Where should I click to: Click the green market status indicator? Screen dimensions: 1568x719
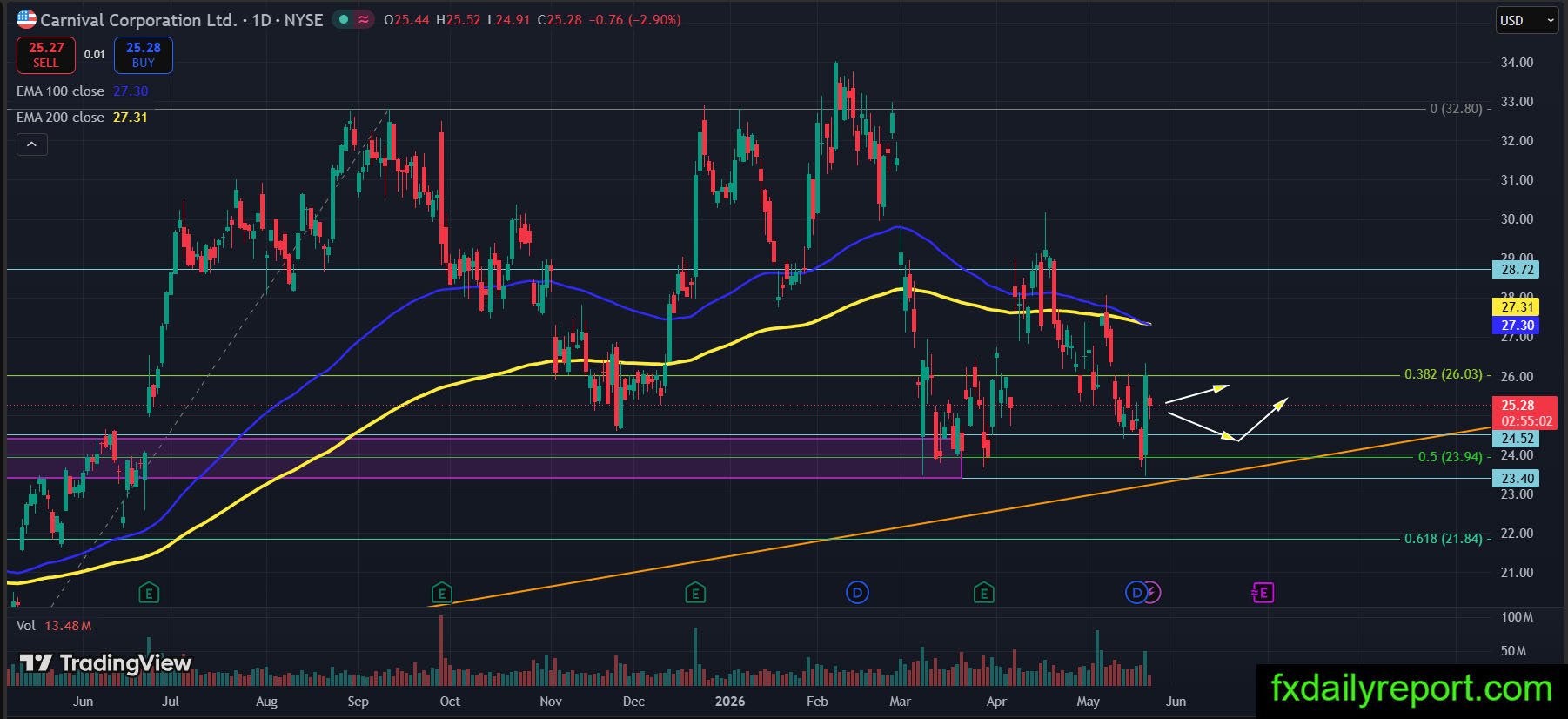(x=345, y=19)
